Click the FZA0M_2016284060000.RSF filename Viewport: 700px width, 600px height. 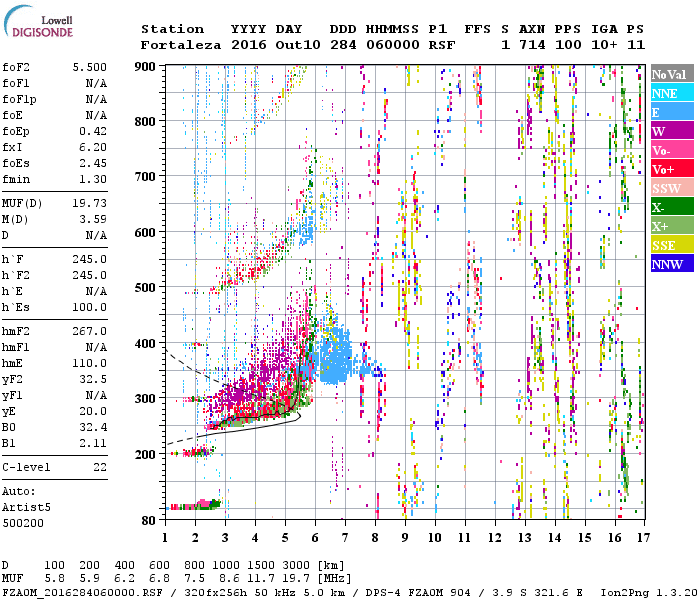pyautogui.click(x=83, y=593)
